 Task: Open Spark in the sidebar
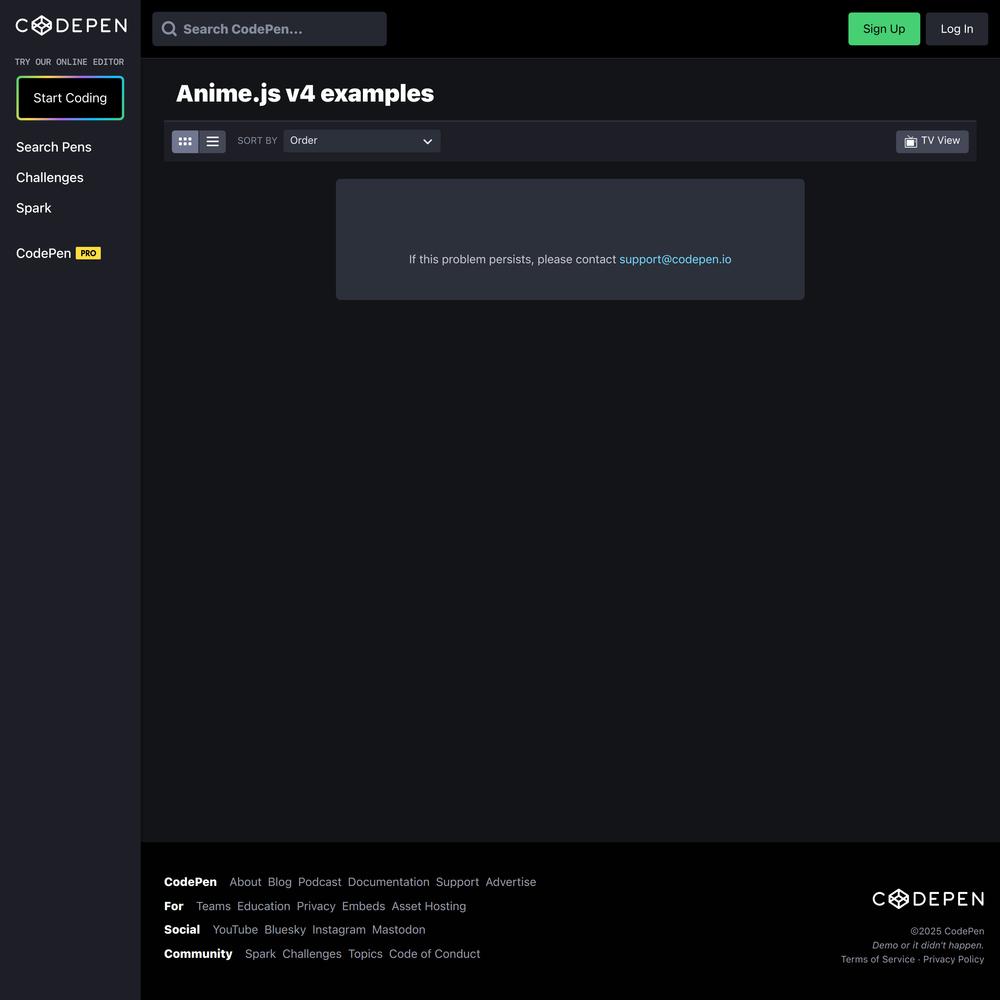coord(34,209)
